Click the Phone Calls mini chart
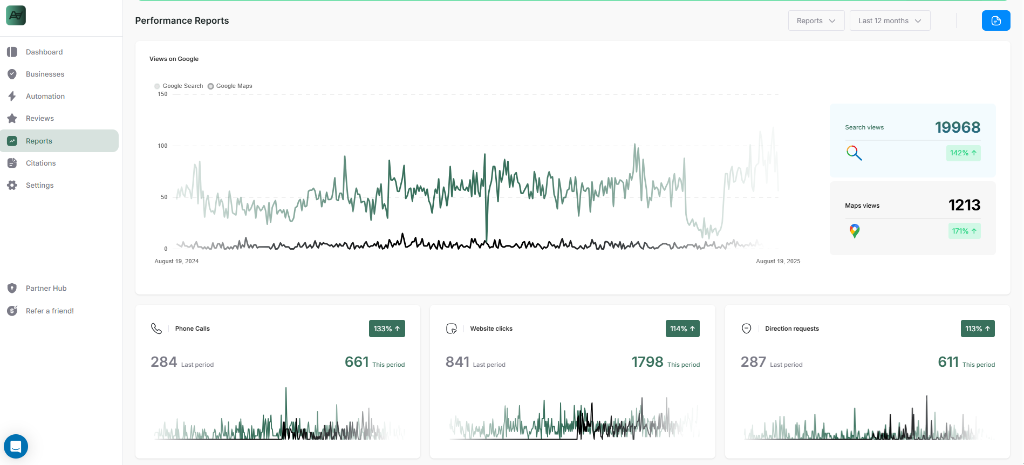The image size is (1024, 465). 279,415
